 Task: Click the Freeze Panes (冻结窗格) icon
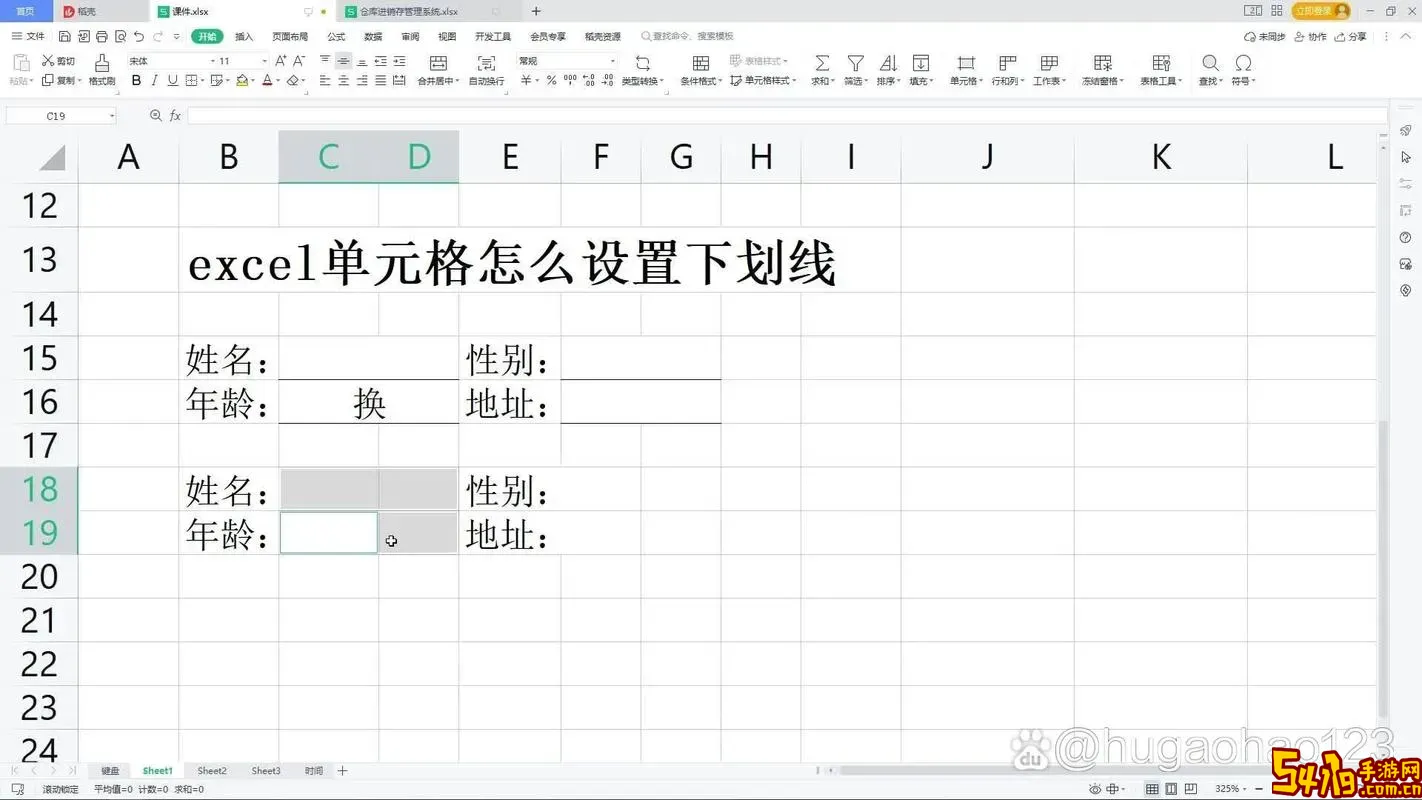click(1102, 63)
